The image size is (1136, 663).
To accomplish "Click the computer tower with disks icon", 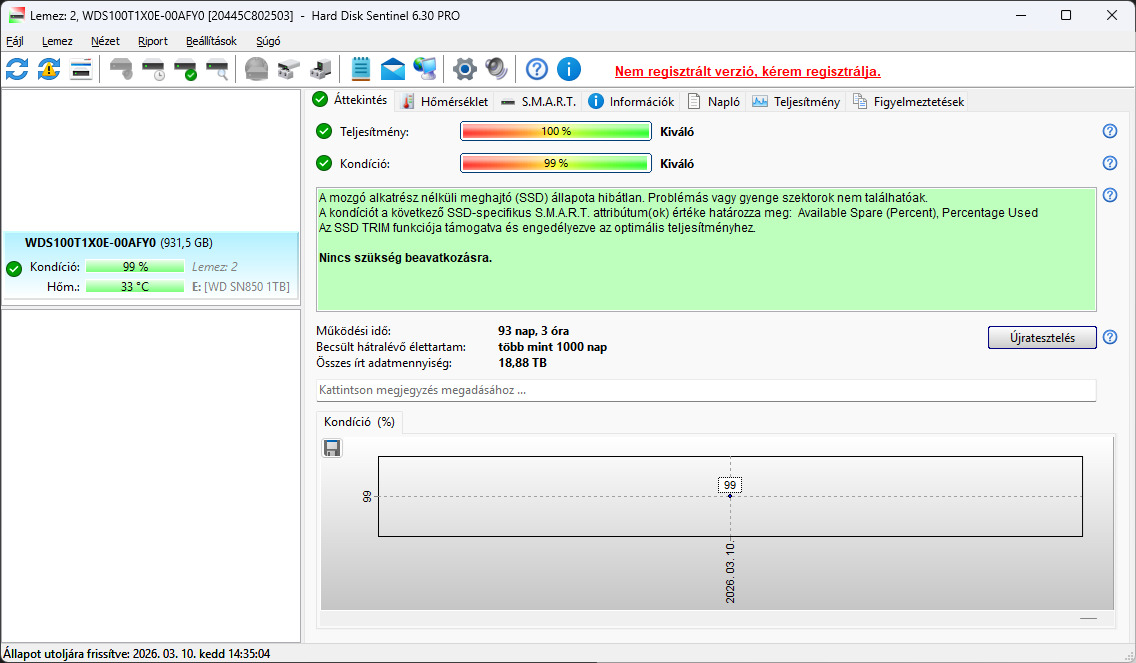I will click(x=320, y=70).
